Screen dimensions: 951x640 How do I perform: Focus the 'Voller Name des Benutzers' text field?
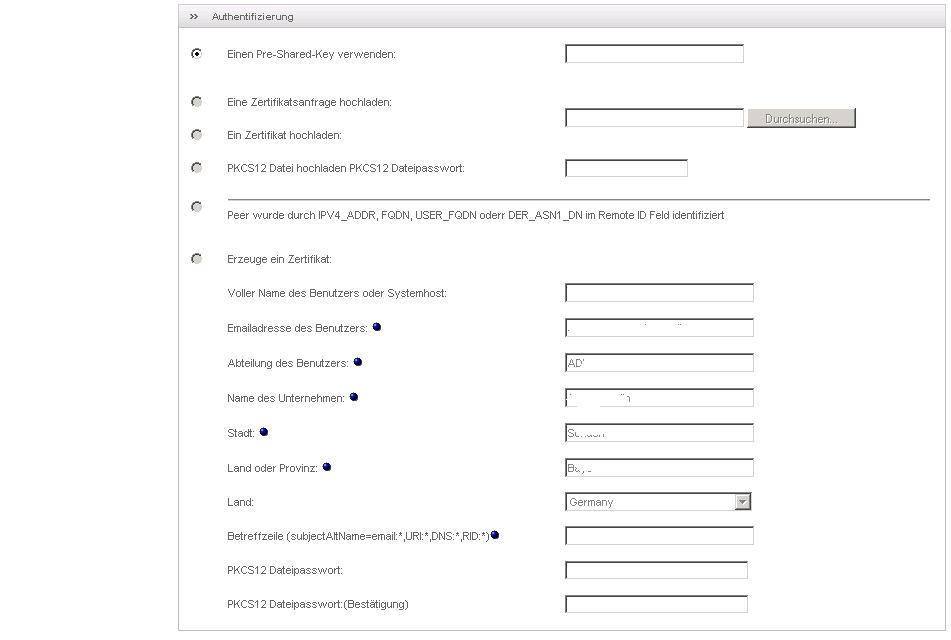coord(659,293)
